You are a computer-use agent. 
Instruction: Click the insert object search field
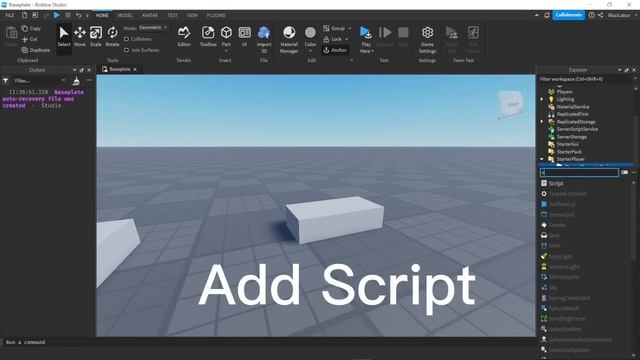(x=579, y=173)
